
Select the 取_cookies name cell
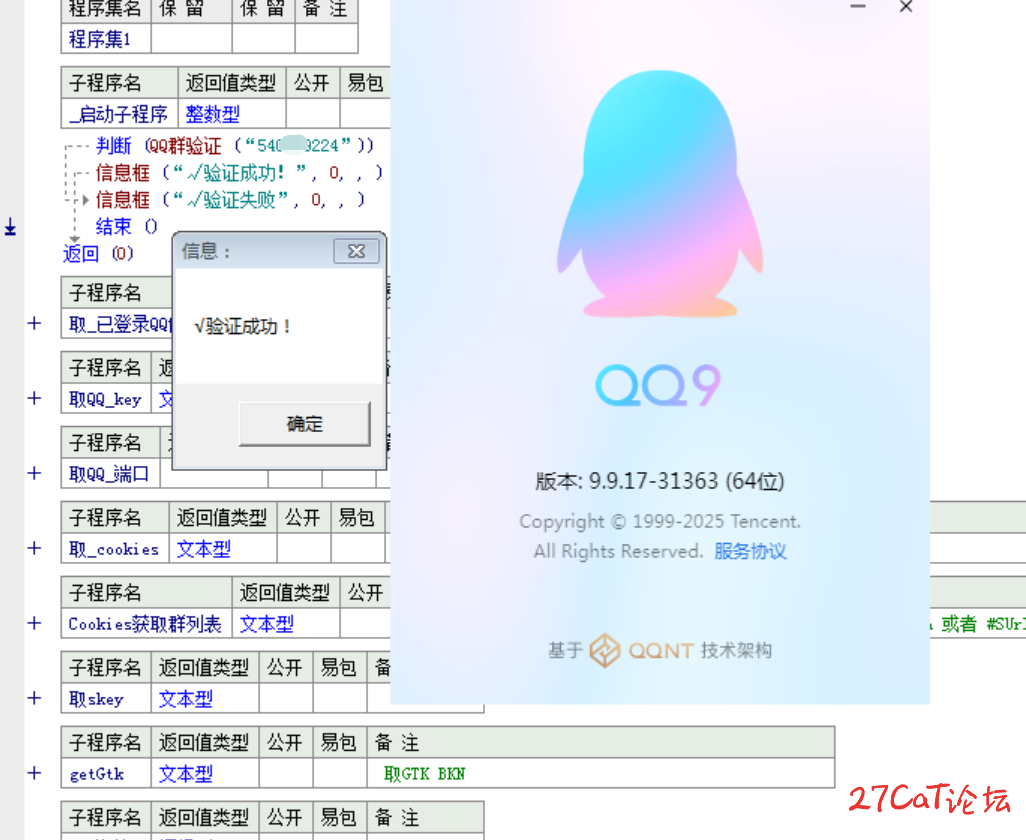click(115, 549)
